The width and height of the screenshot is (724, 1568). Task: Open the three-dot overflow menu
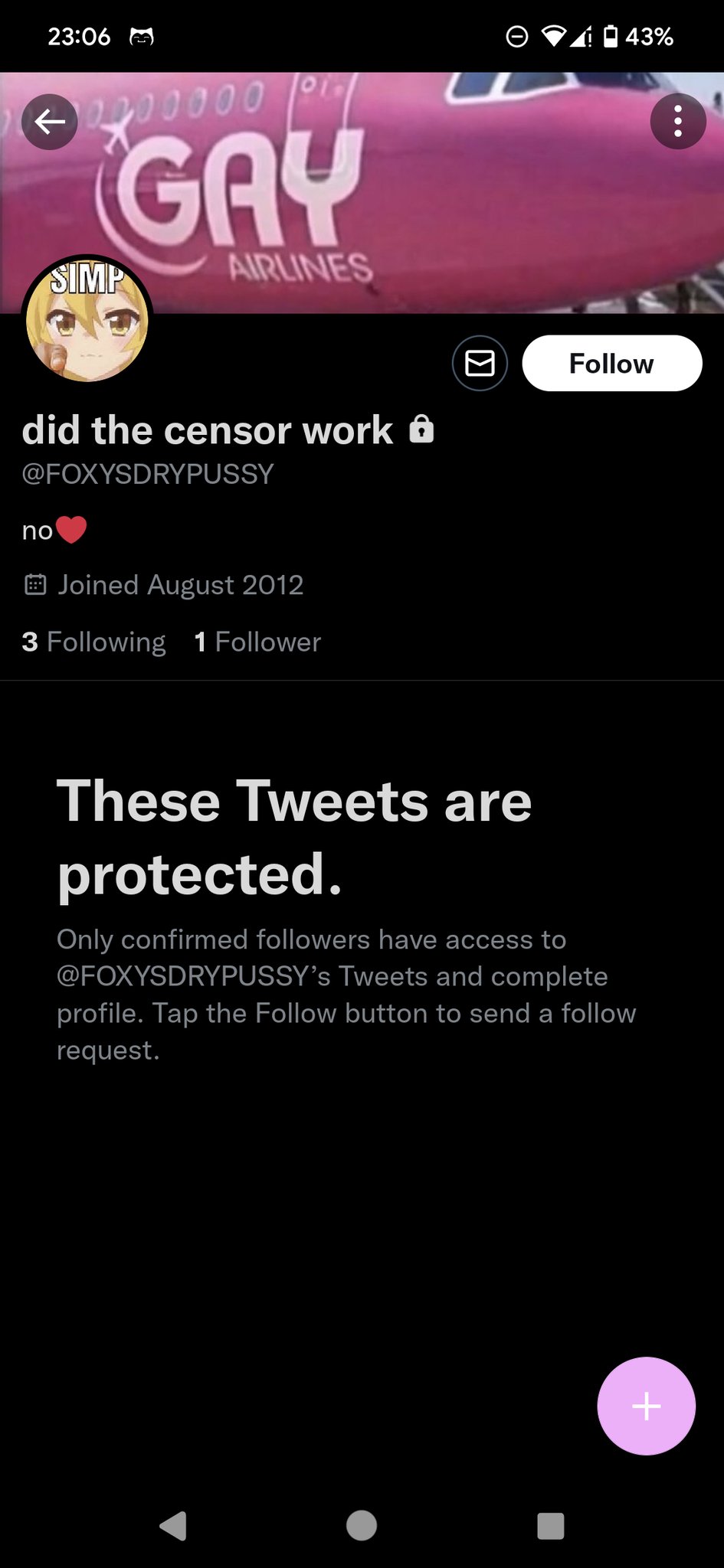[677, 122]
